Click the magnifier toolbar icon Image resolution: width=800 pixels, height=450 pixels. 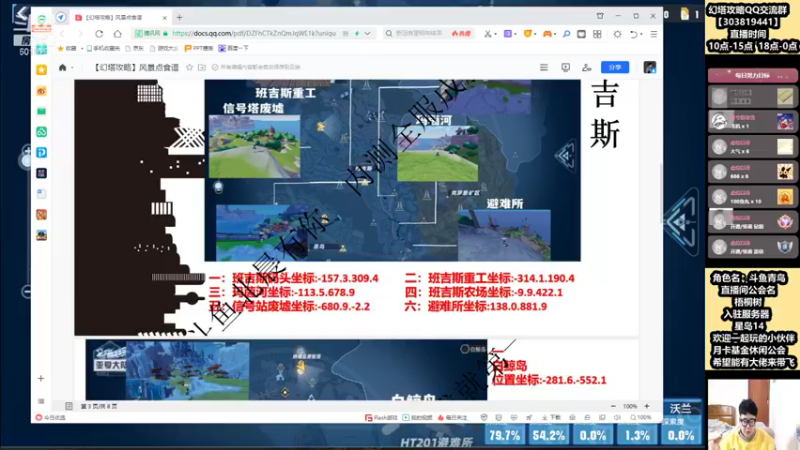pos(566,34)
